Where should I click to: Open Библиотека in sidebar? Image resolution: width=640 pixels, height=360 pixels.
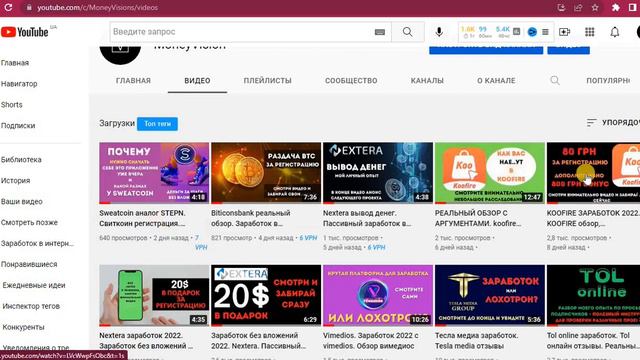21,160
